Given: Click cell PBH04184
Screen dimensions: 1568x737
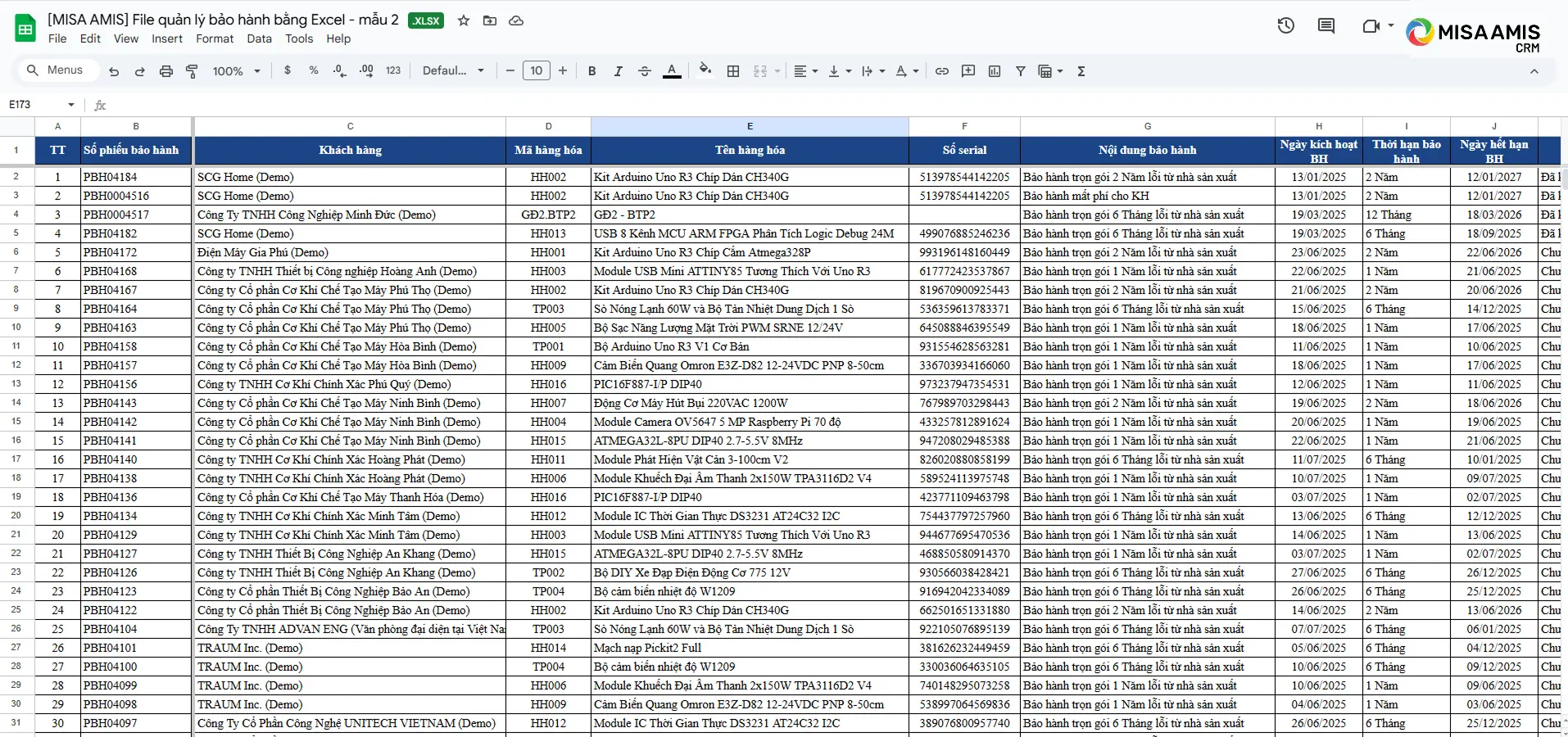Looking at the screenshot, I should coord(136,177).
